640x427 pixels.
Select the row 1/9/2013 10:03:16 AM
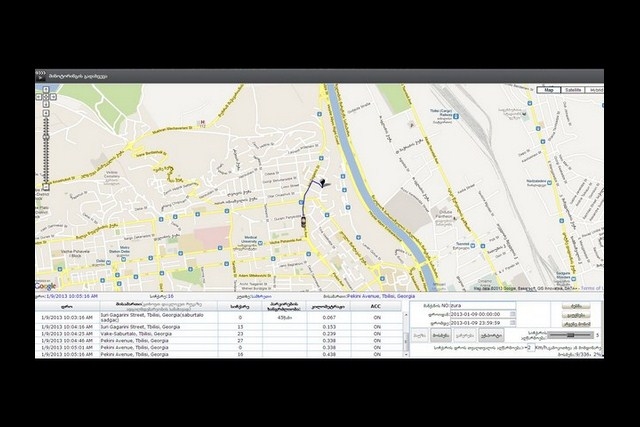pos(219,317)
